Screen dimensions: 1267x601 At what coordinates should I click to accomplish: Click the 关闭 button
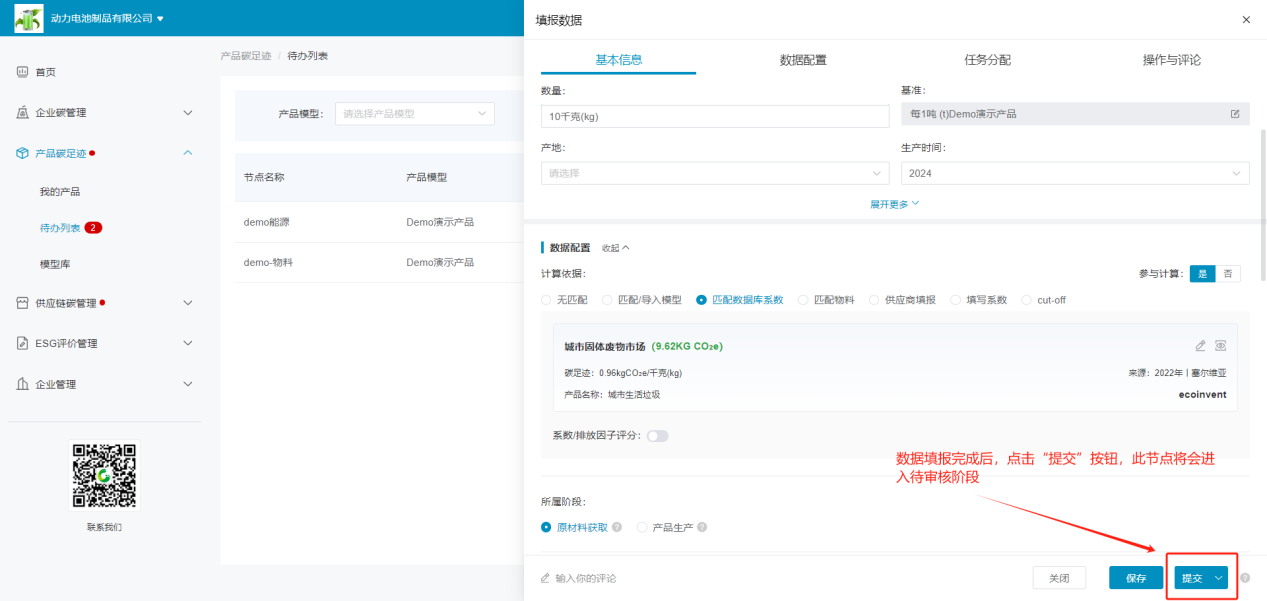click(x=1059, y=578)
